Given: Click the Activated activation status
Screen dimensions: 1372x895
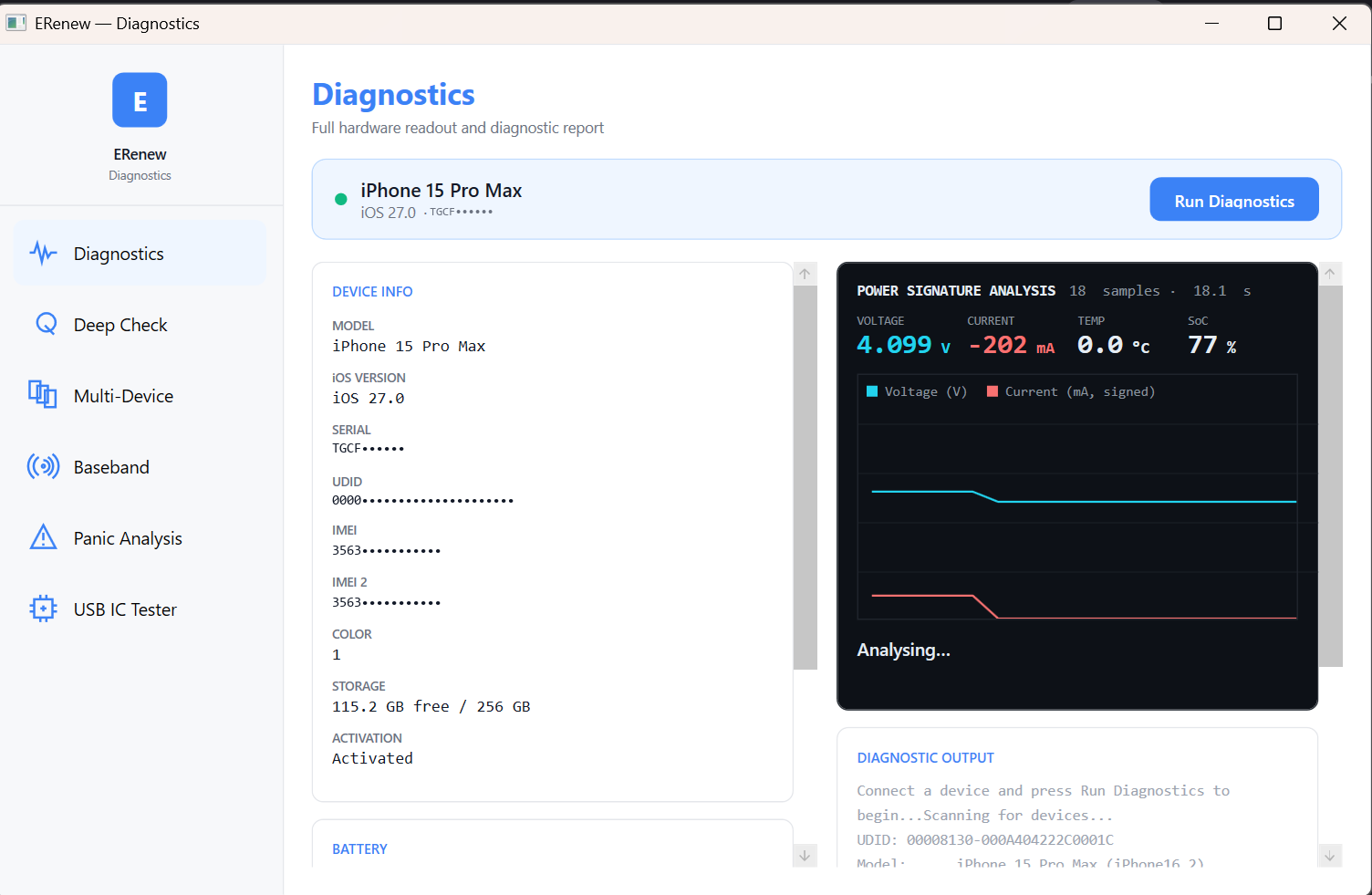Looking at the screenshot, I should tap(372, 759).
